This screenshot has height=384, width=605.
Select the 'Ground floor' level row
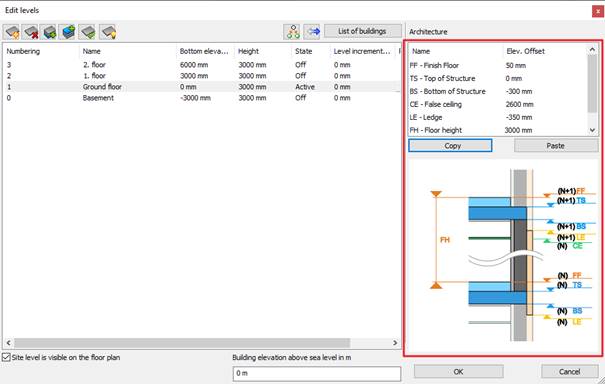click(x=201, y=87)
